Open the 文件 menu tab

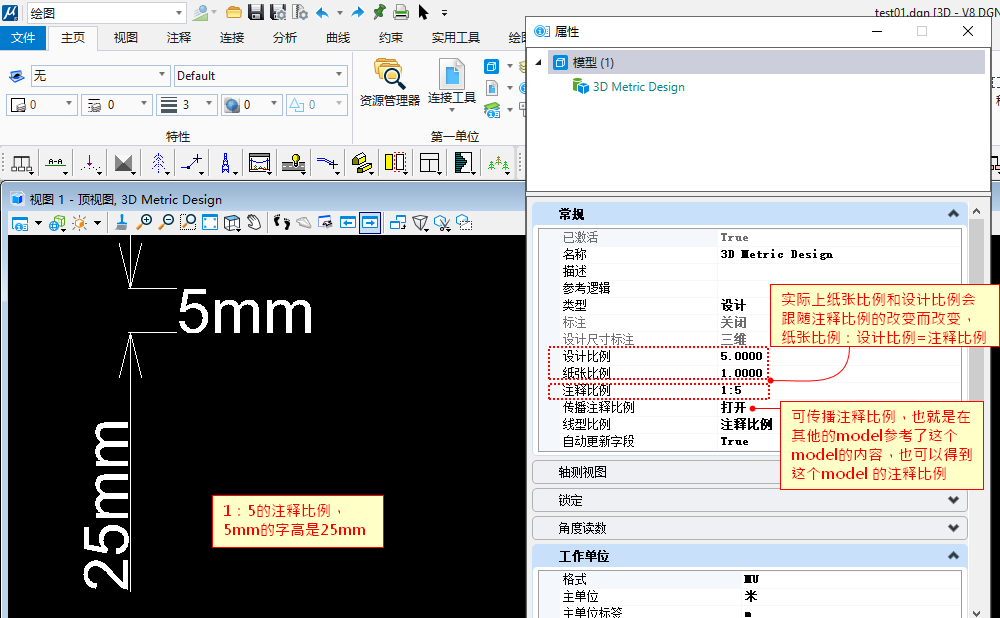(23, 38)
